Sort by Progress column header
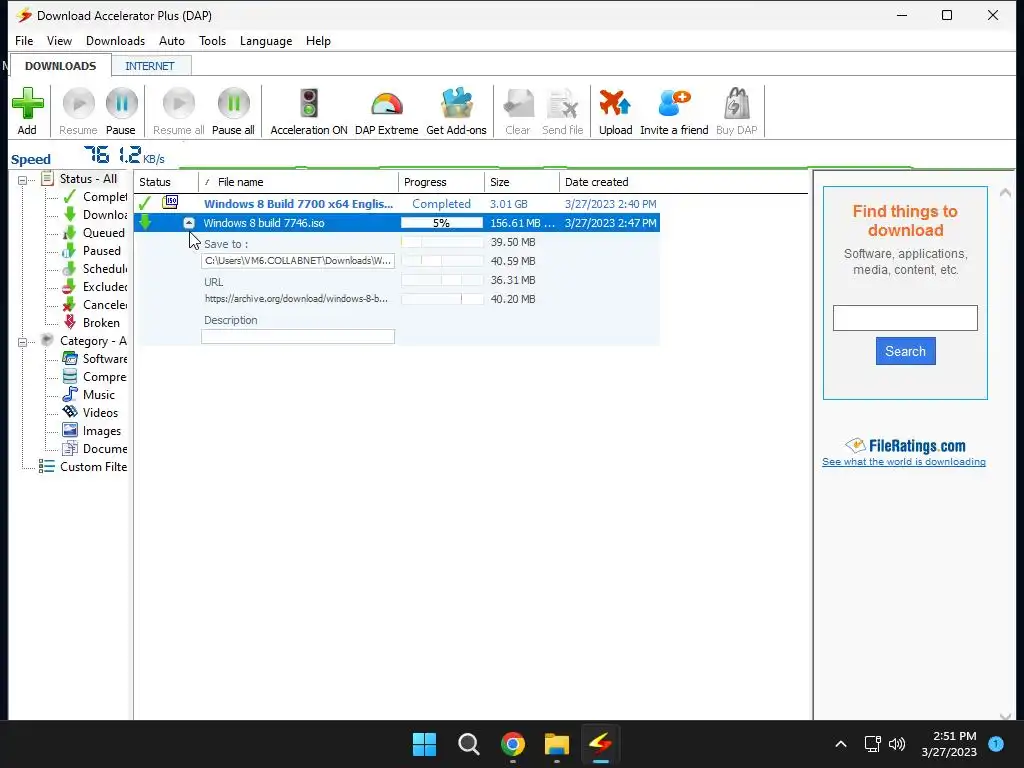The width and height of the screenshot is (1024, 768). pos(441,182)
